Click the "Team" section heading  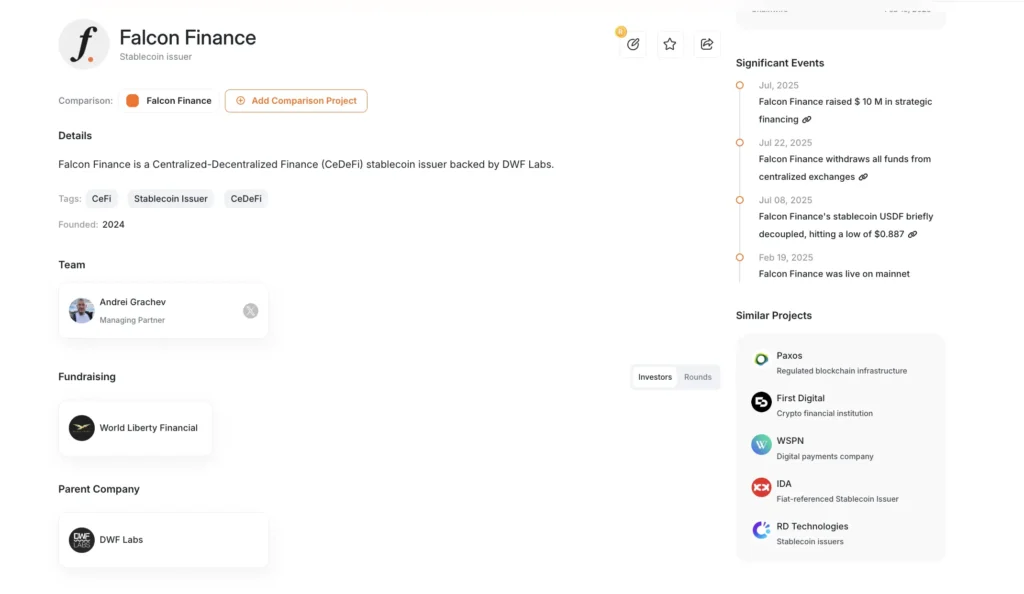(71, 264)
